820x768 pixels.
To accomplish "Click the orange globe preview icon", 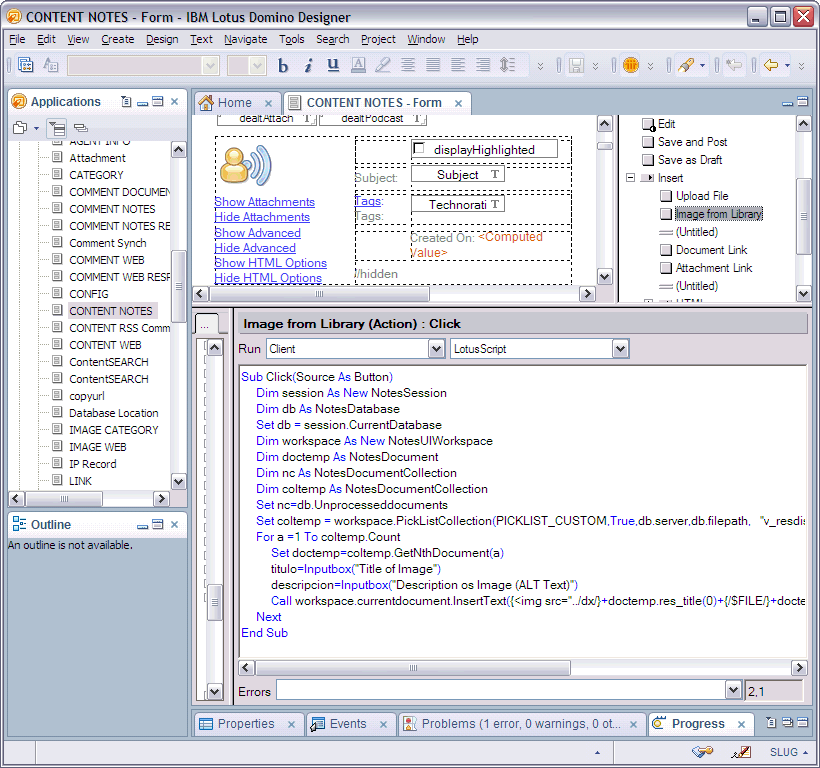I will coord(631,65).
